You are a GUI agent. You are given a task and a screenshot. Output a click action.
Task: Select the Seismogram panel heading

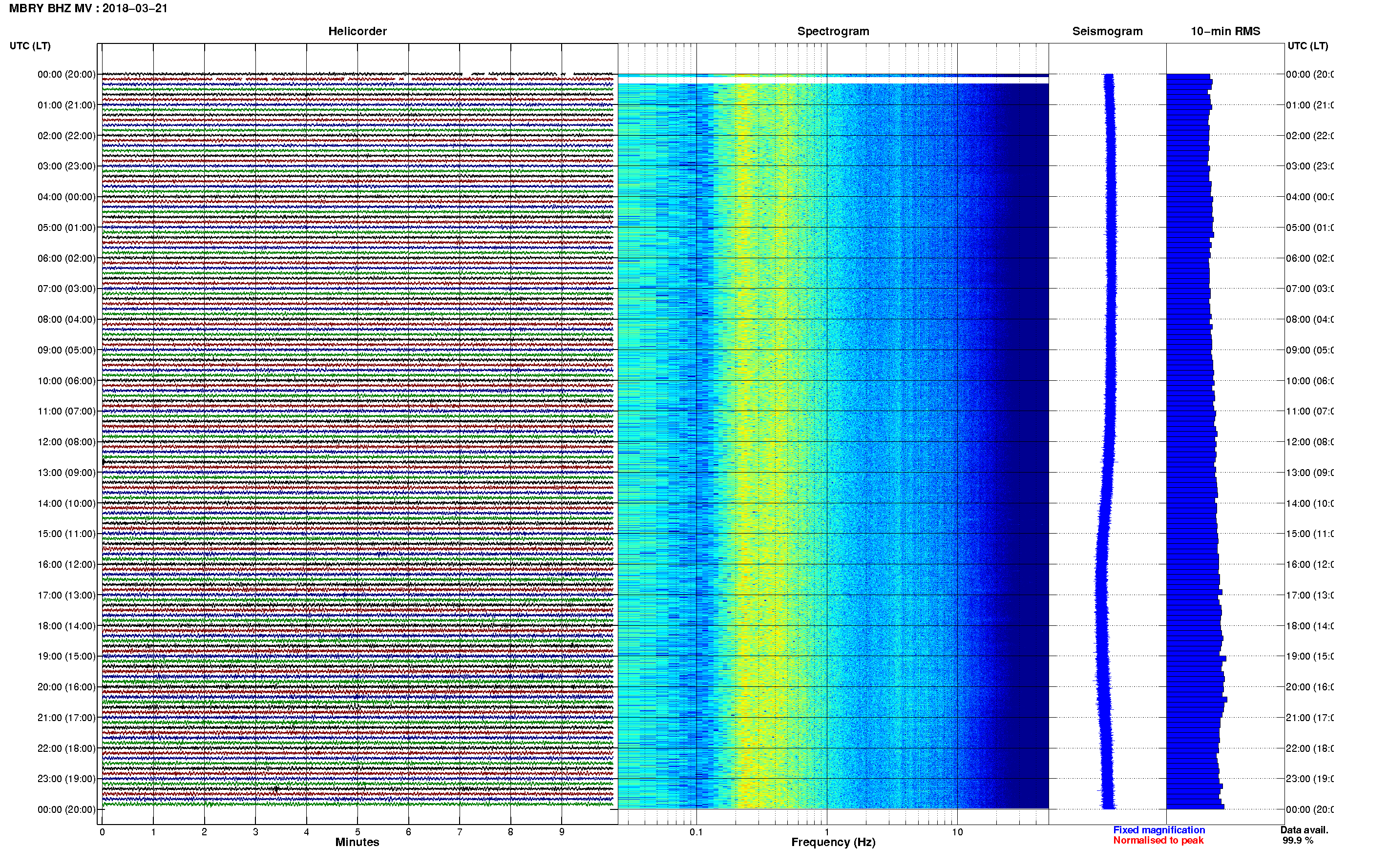(1107, 31)
